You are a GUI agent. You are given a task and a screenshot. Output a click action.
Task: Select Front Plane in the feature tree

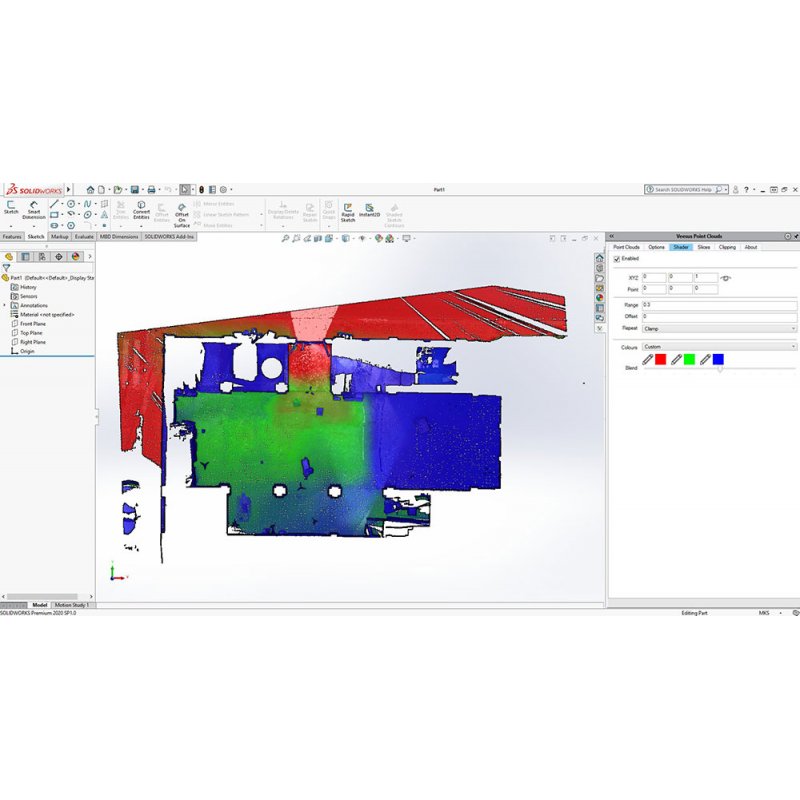coord(33,324)
